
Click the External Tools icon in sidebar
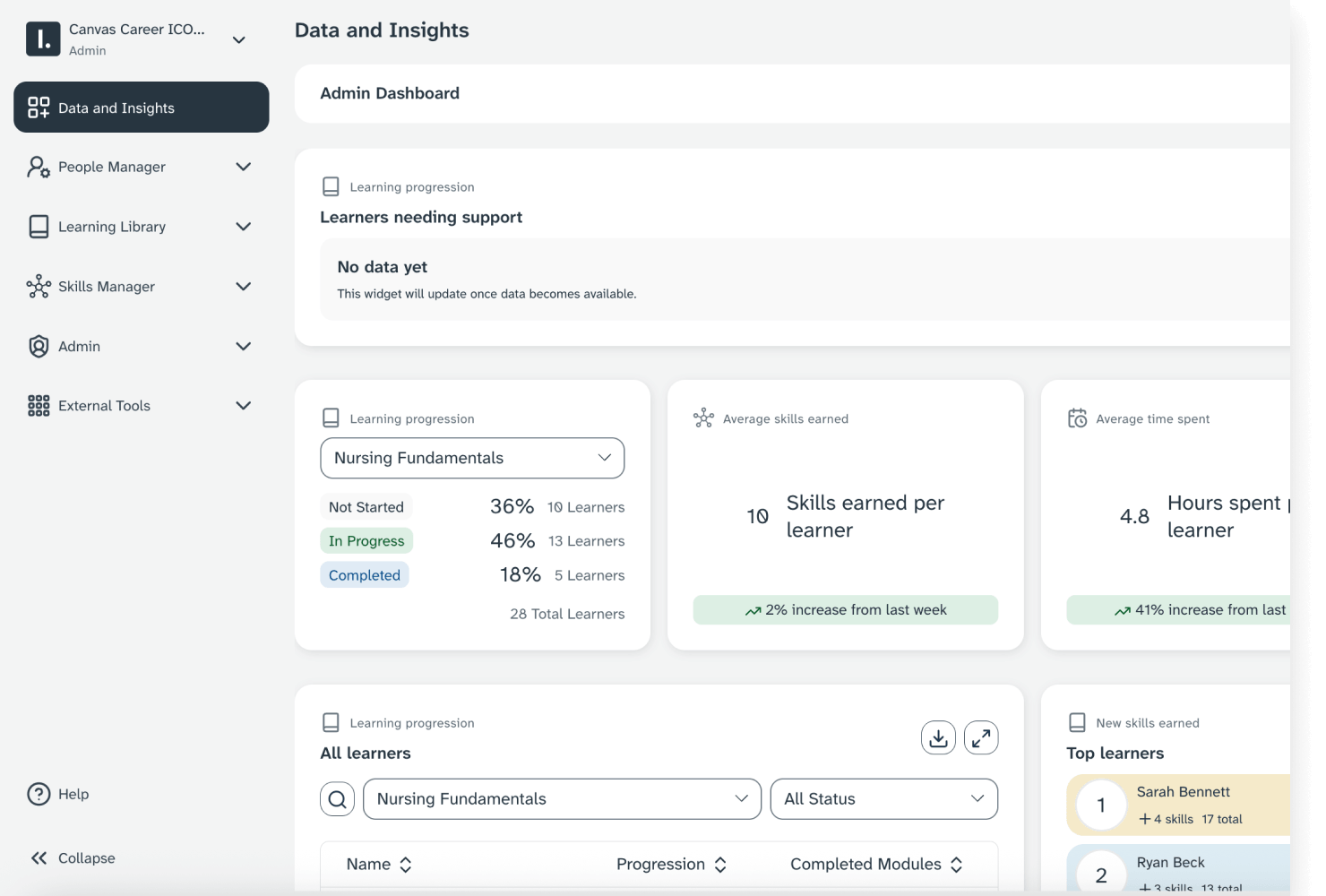(38, 405)
